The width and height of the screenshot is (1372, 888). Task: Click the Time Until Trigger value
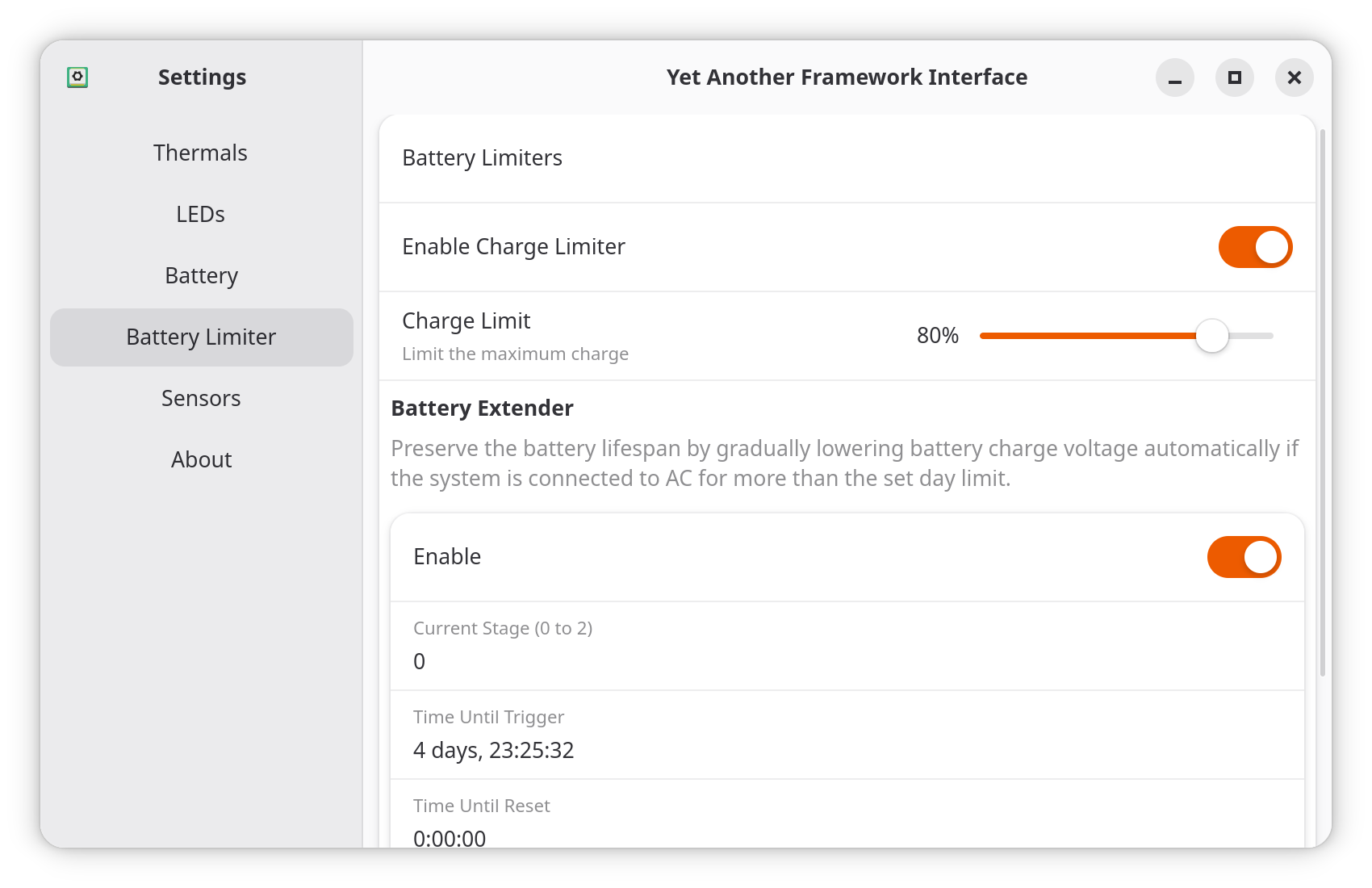[494, 751]
